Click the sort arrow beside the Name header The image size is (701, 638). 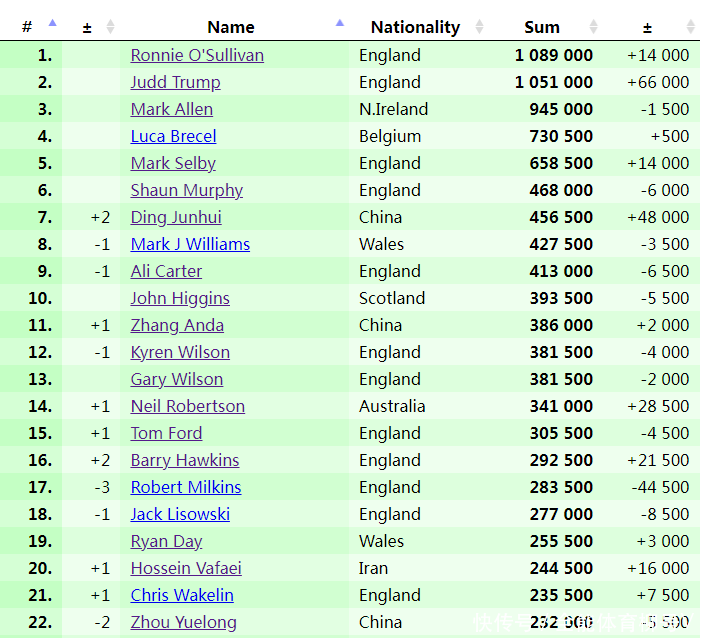coord(340,23)
